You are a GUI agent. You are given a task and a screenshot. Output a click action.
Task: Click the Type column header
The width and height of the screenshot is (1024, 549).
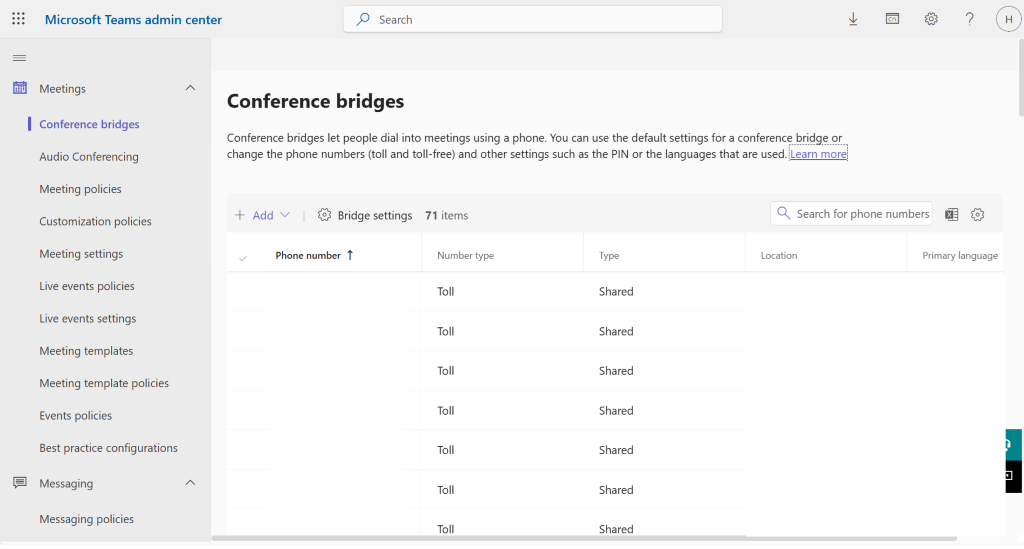(609, 255)
